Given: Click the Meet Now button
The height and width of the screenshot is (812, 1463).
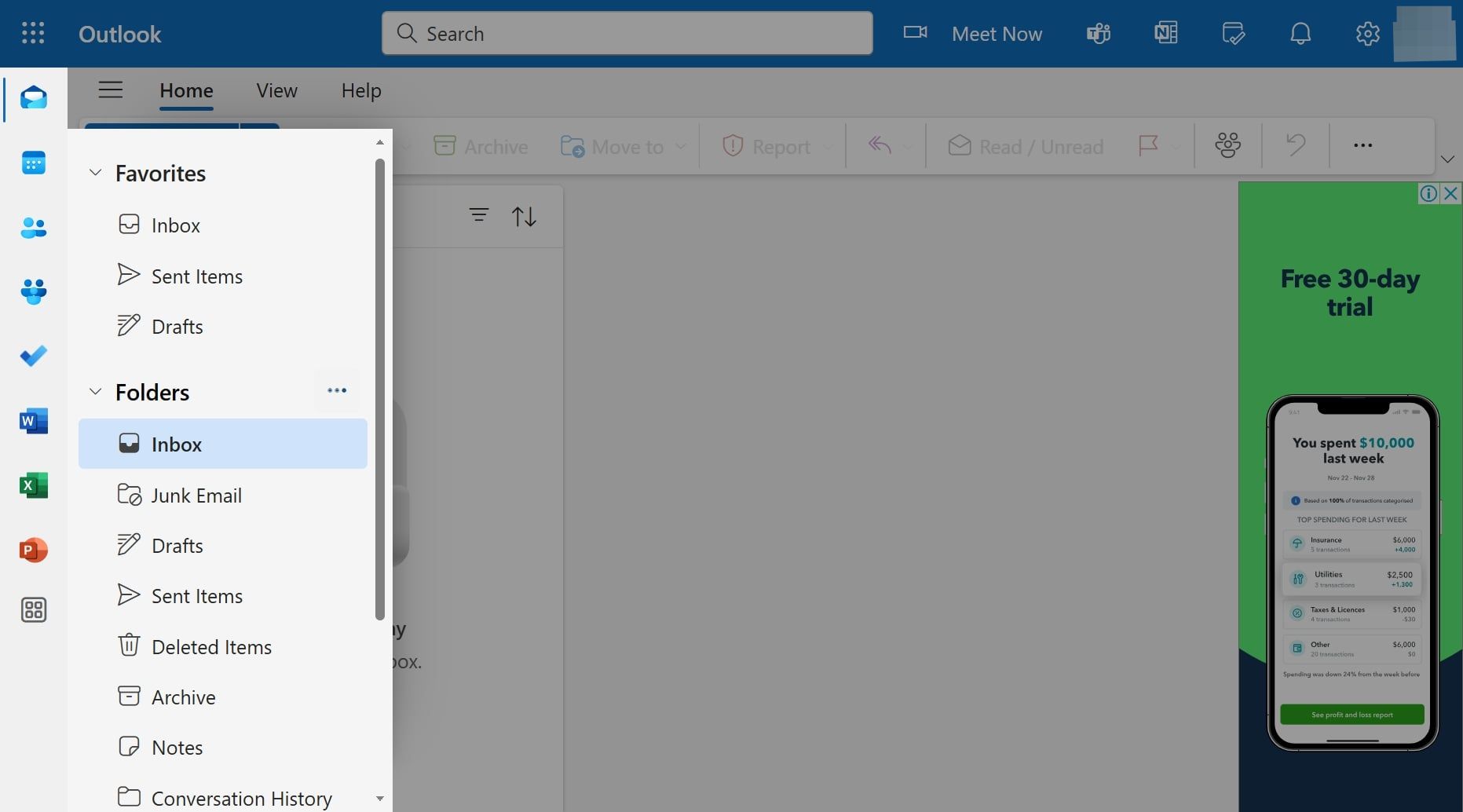Looking at the screenshot, I should tap(973, 34).
